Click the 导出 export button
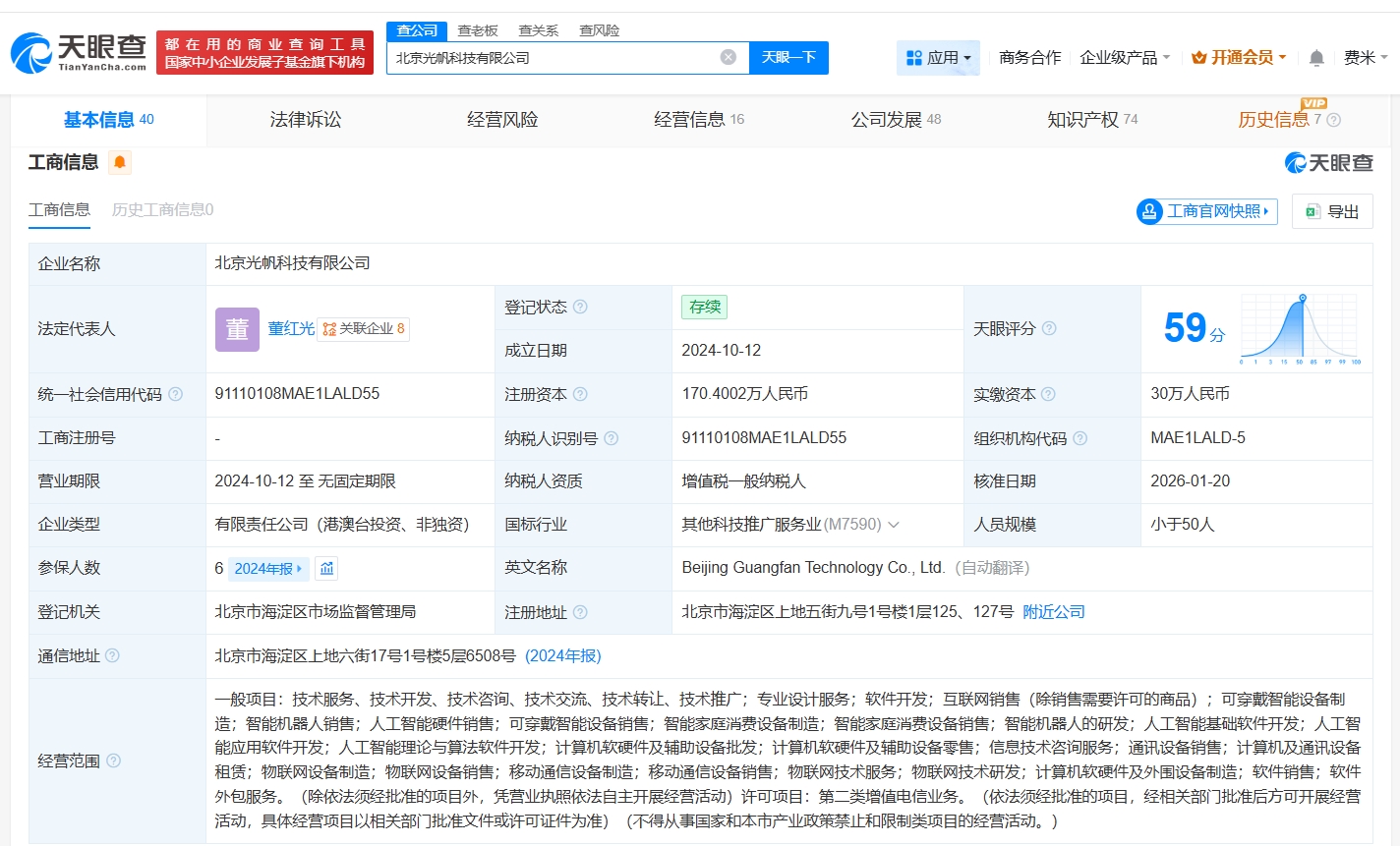This screenshot has height=846, width=1400. point(1332,211)
